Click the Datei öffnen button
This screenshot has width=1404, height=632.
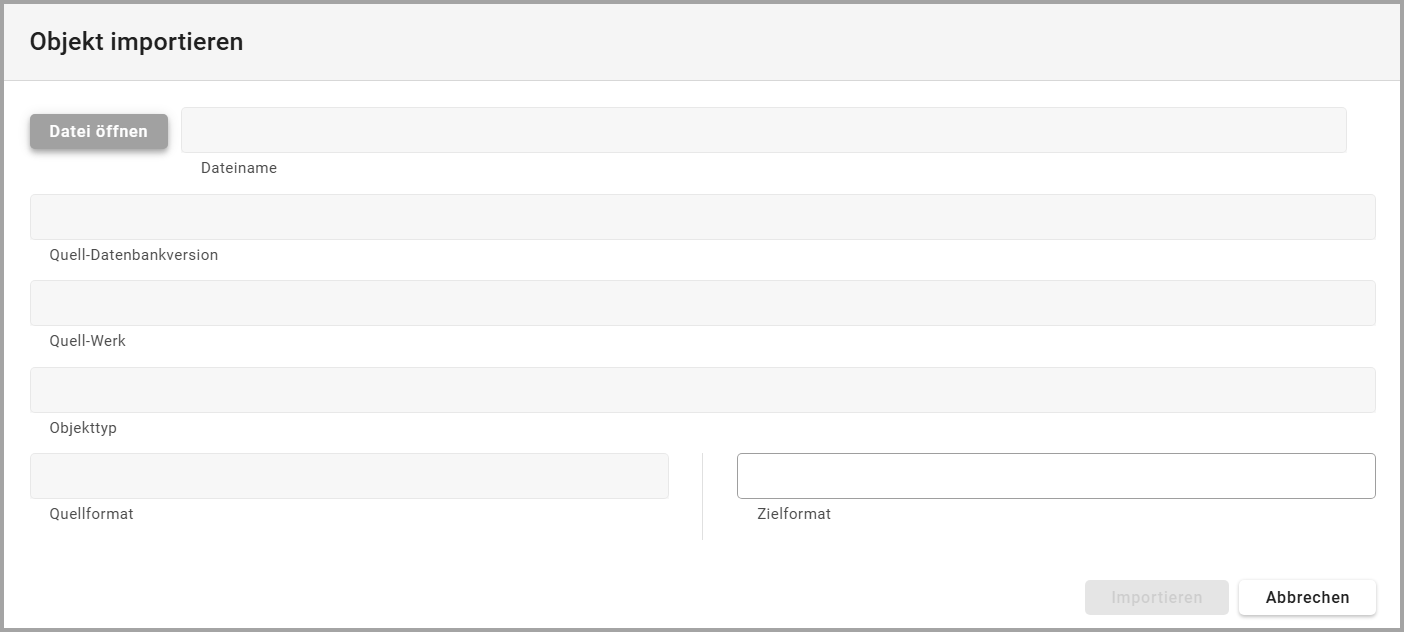coord(99,131)
